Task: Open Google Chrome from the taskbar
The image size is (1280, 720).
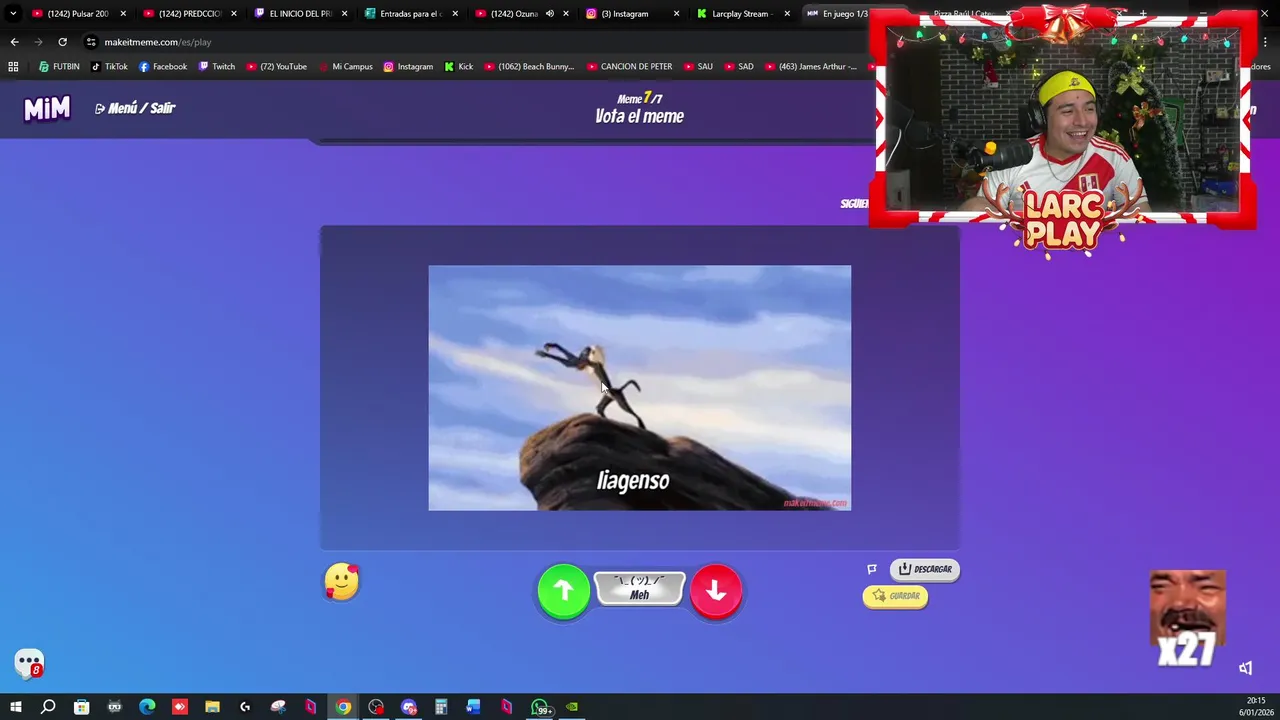Action: point(343,707)
